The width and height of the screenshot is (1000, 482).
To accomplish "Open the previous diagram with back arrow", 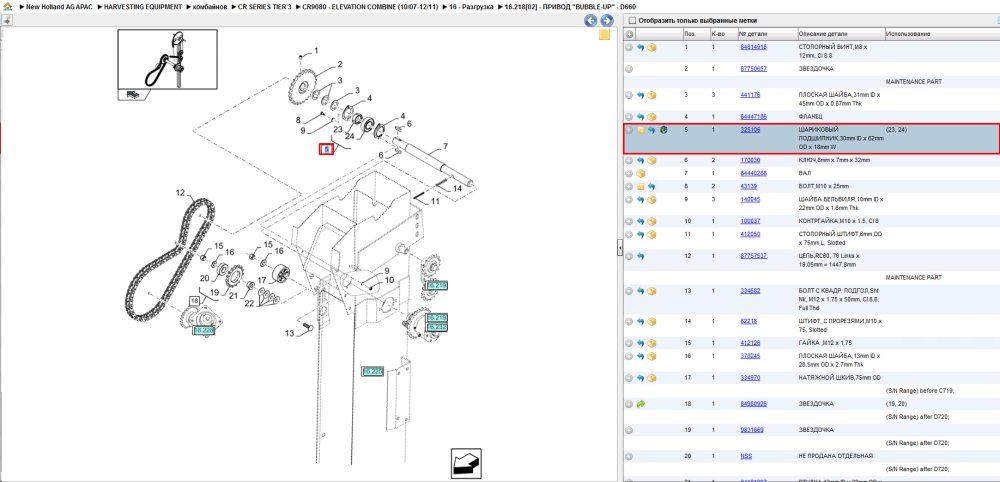I will coord(591,21).
